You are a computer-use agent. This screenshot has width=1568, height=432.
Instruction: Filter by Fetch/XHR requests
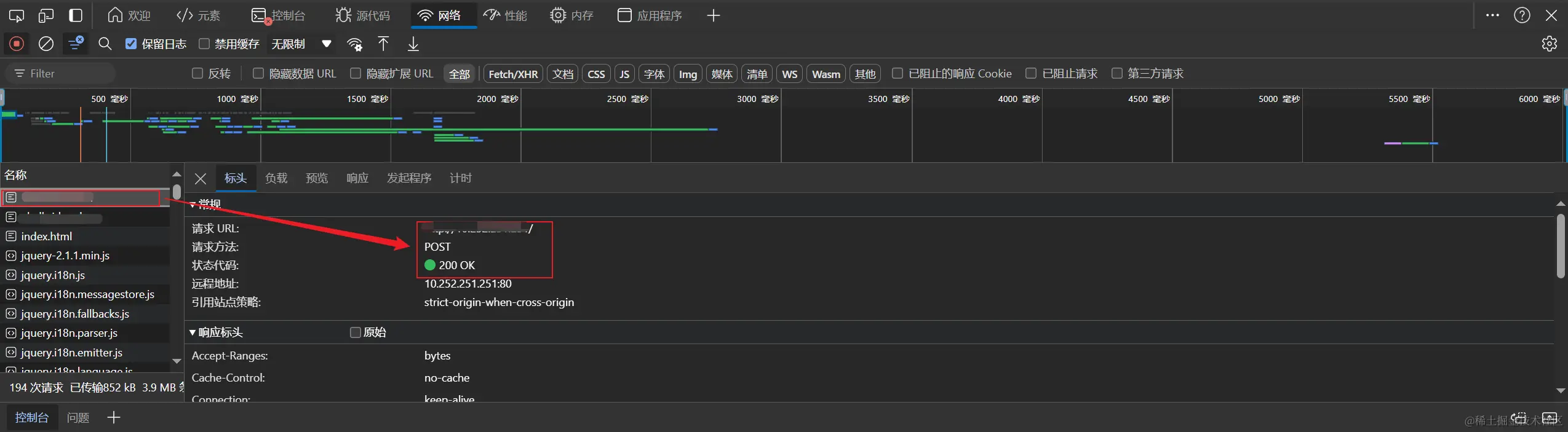pyautogui.click(x=513, y=74)
